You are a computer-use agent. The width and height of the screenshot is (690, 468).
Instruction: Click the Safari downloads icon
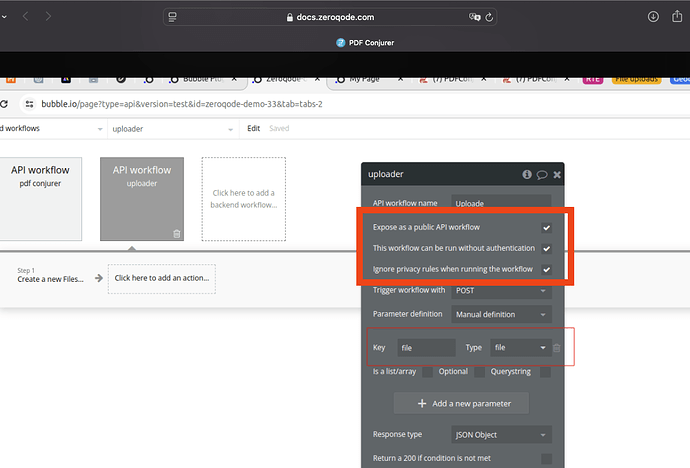pyautogui.click(x=653, y=17)
